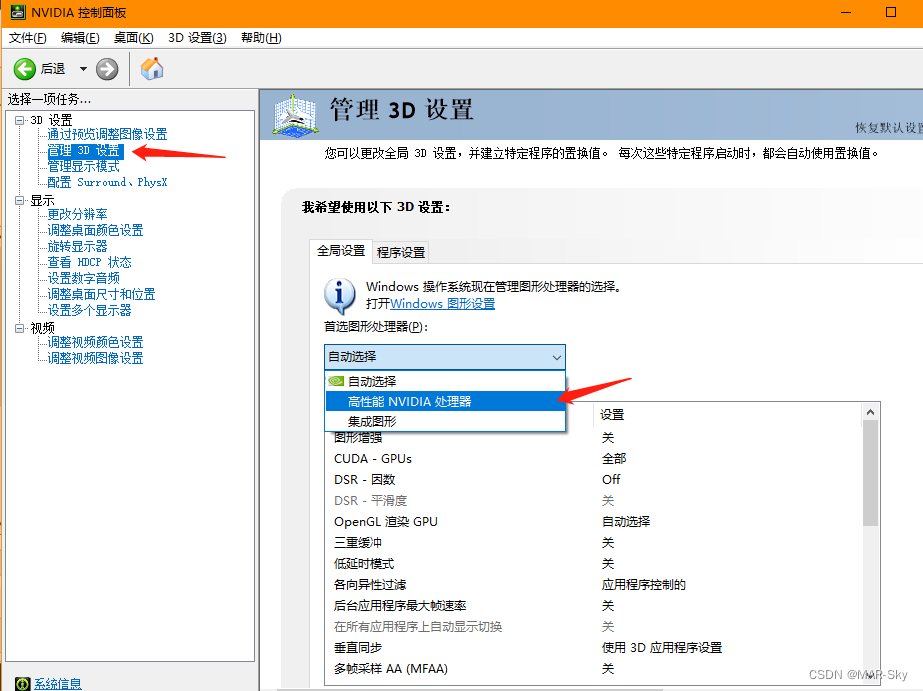Select 配置 Surround、PhysX in tree
The height and width of the screenshot is (691, 923).
point(107,182)
